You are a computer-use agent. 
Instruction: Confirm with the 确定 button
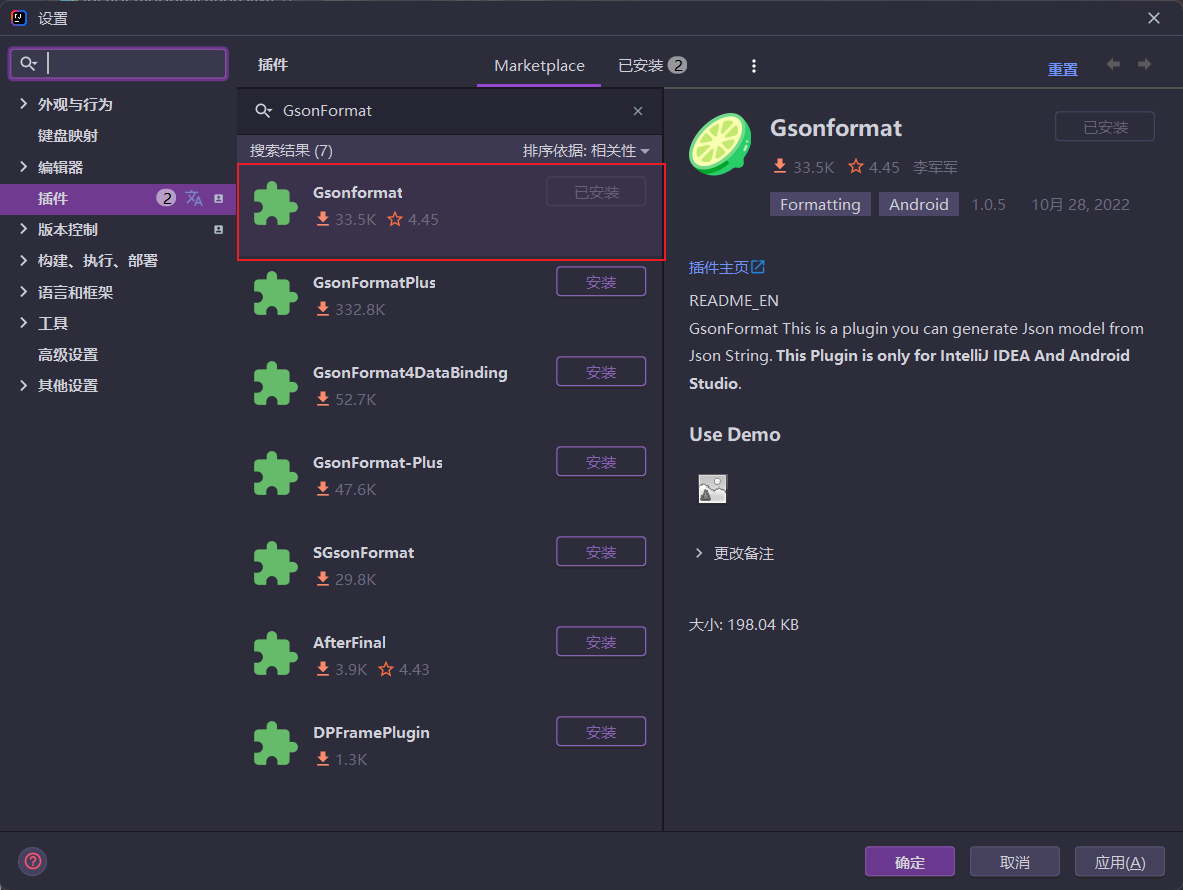click(910, 861)
